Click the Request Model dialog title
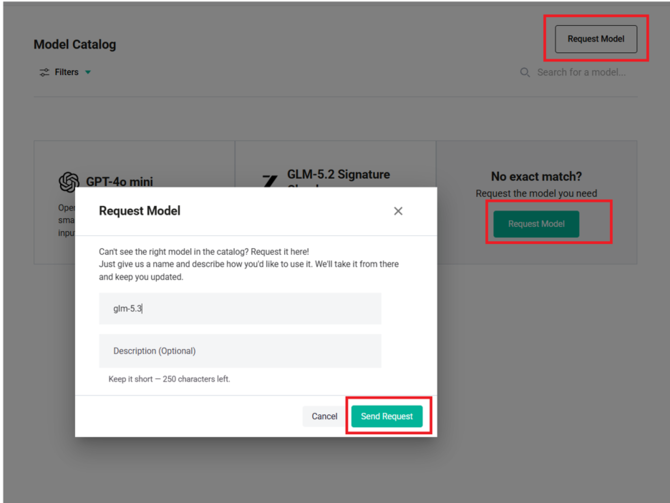The height and width of the screenshot is (503, 670). [140, 211]
